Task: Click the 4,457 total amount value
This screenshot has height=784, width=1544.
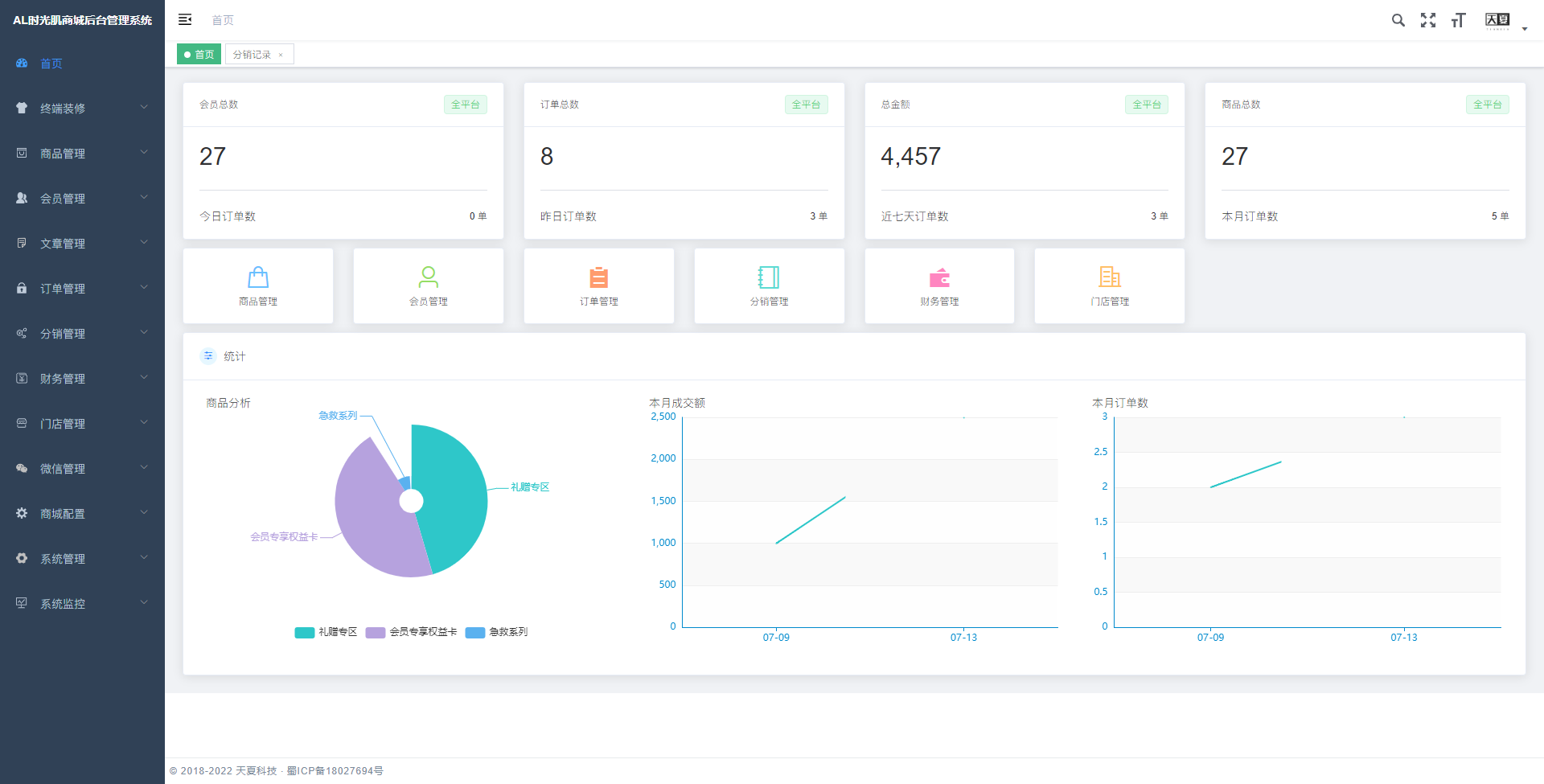Action: 910,156
